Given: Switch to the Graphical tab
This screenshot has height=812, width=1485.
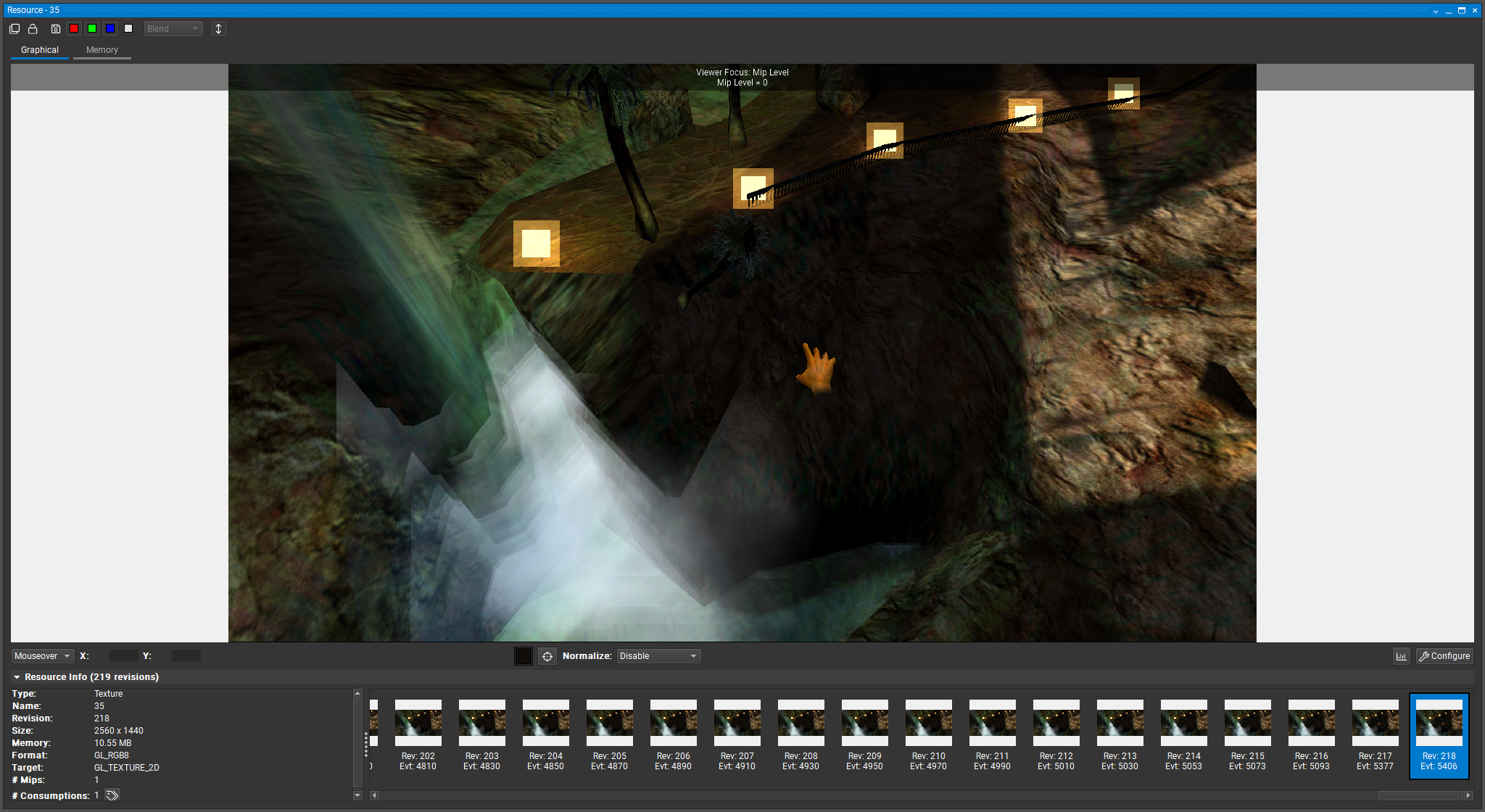Looking at the screenshot, I should tap(40, 50).
